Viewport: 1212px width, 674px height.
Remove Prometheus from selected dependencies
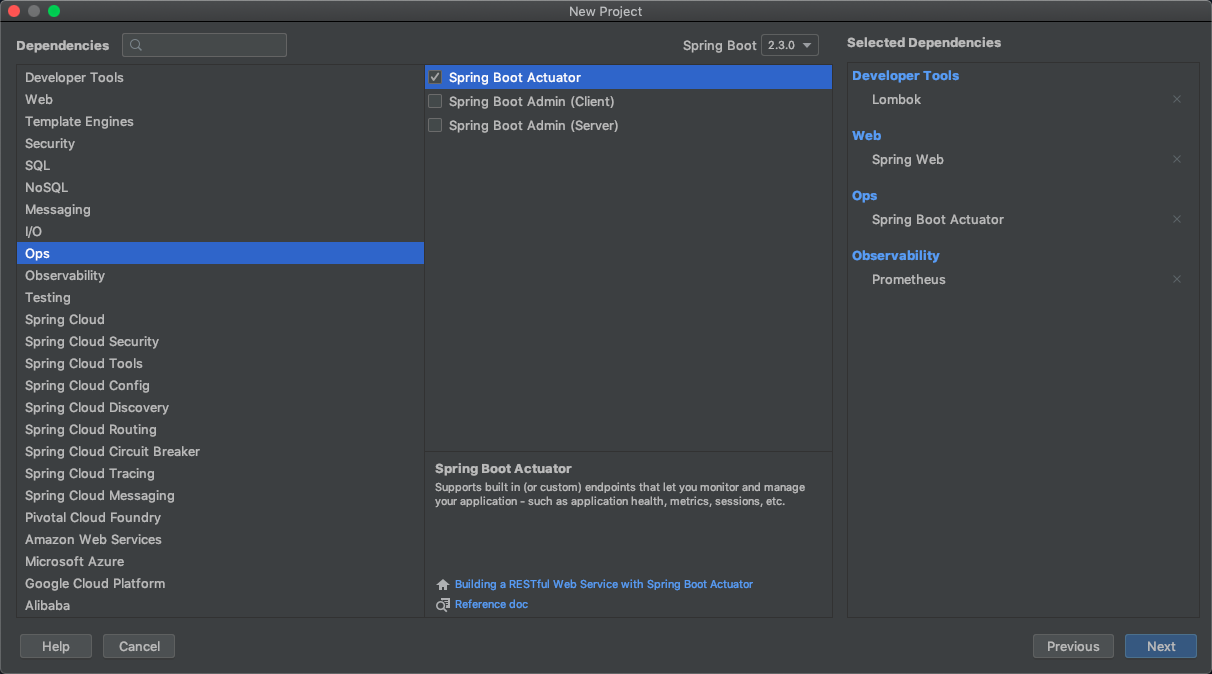click(x=1177, y=279)
